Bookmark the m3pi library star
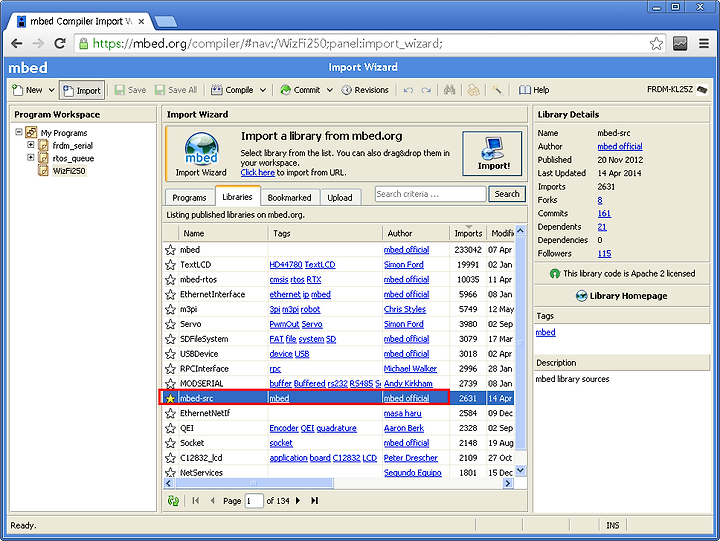 click(170, 309)
